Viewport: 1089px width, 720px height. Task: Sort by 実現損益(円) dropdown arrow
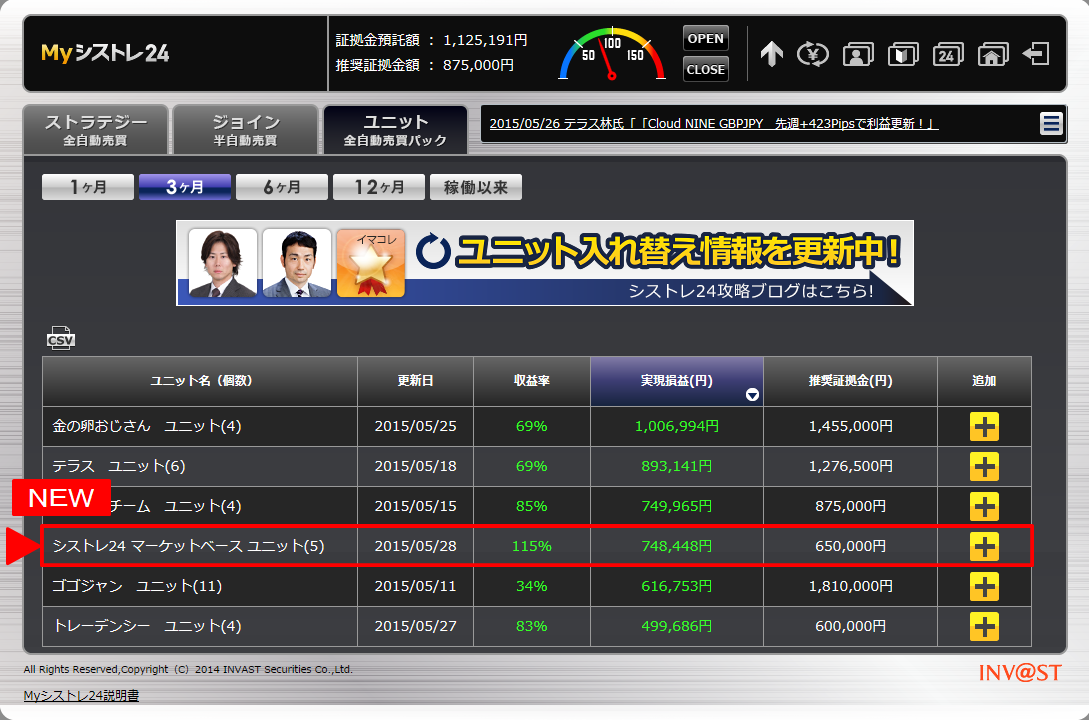tap(752, 395)
